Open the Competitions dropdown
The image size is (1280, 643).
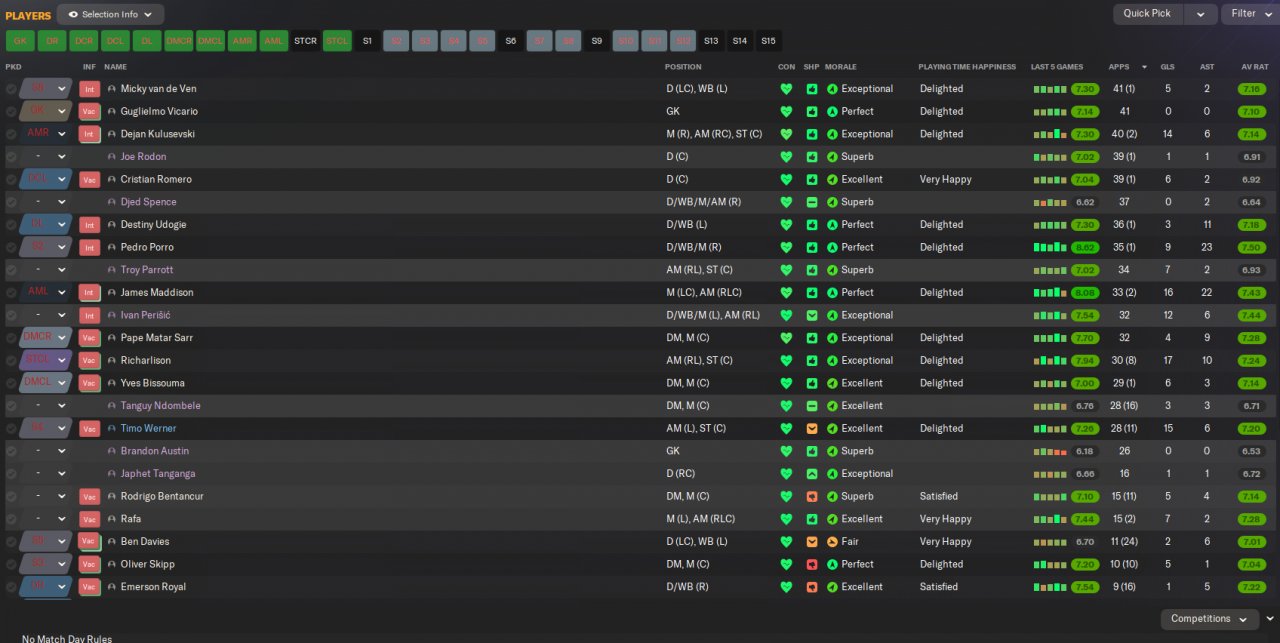click(1209, 619)
